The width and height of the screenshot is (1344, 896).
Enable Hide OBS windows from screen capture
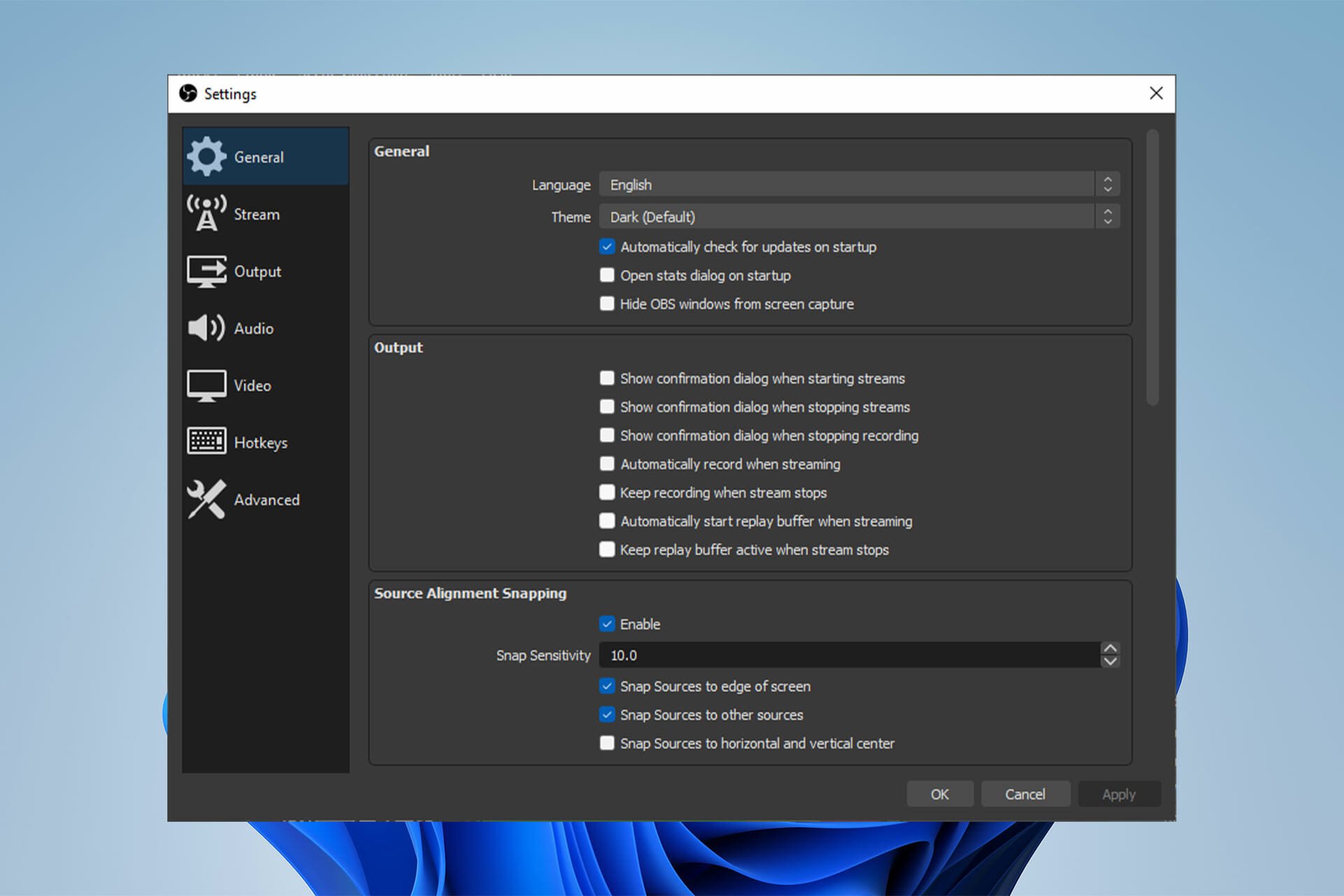(607, 304)
